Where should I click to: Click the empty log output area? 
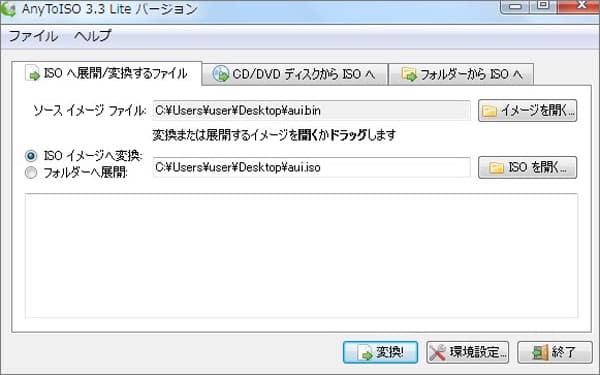(302, 256)
